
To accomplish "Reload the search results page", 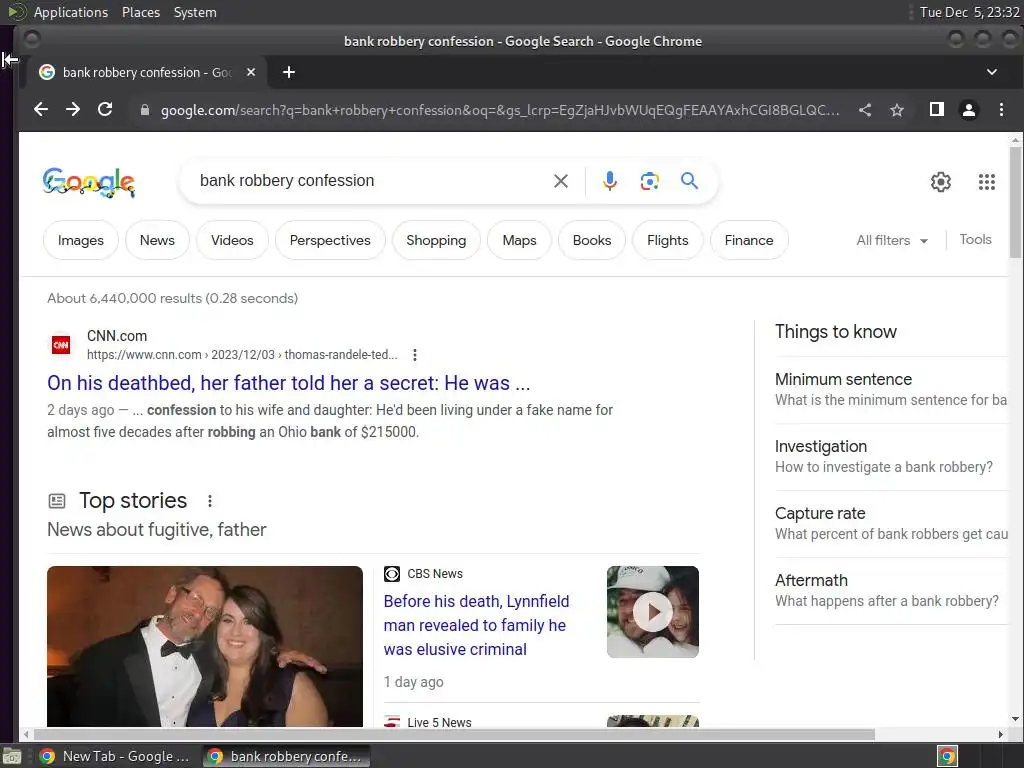I will tap(104, 109).
